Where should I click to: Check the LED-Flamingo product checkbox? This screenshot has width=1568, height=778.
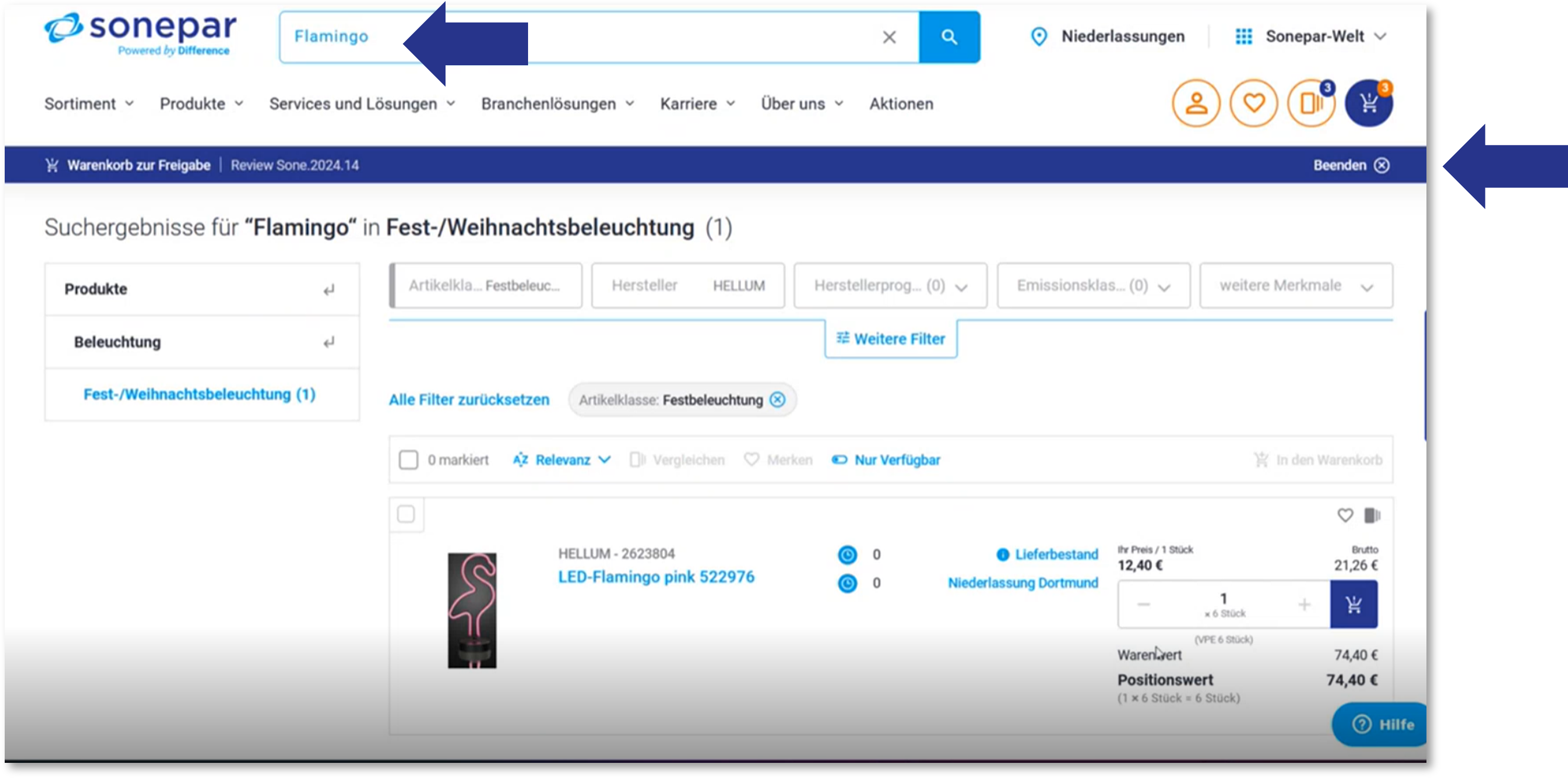[x=405, y=514]
